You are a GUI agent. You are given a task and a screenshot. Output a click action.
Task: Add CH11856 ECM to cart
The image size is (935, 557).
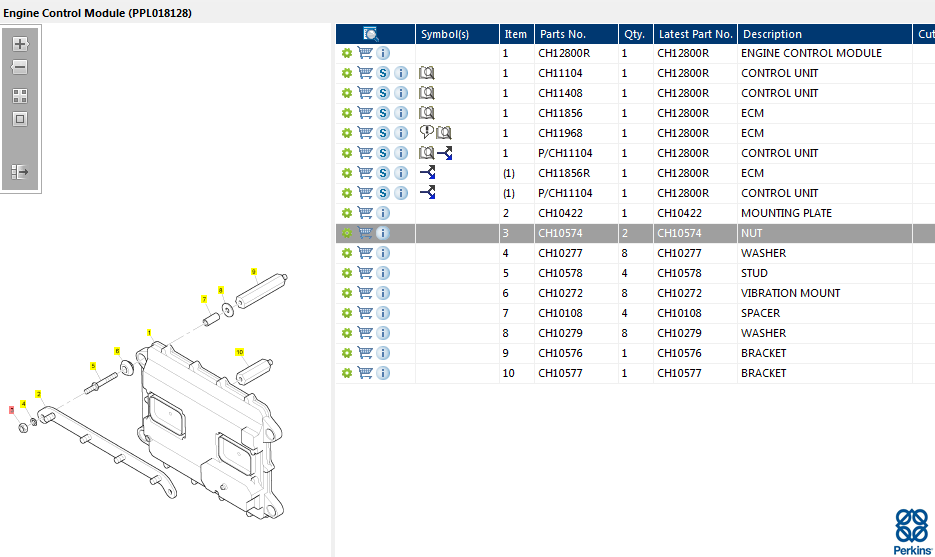click(x=365, y=113)
